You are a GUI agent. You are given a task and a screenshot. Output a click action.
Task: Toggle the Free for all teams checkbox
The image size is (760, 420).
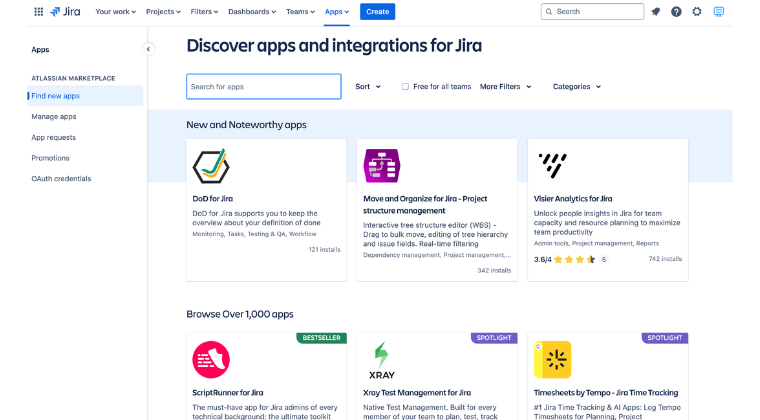pyautogui.click(x=405, y=87)
